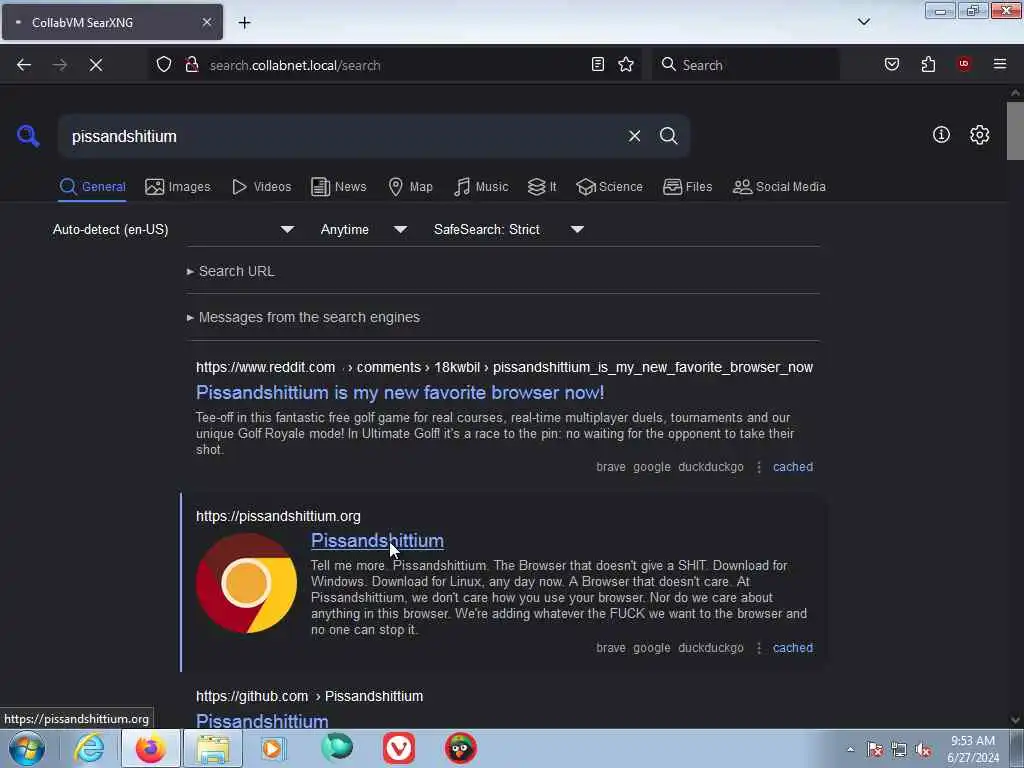Click the insecure padlock site info icon
The height and width of the screenshot is (768, 1024).
[192, 65]
